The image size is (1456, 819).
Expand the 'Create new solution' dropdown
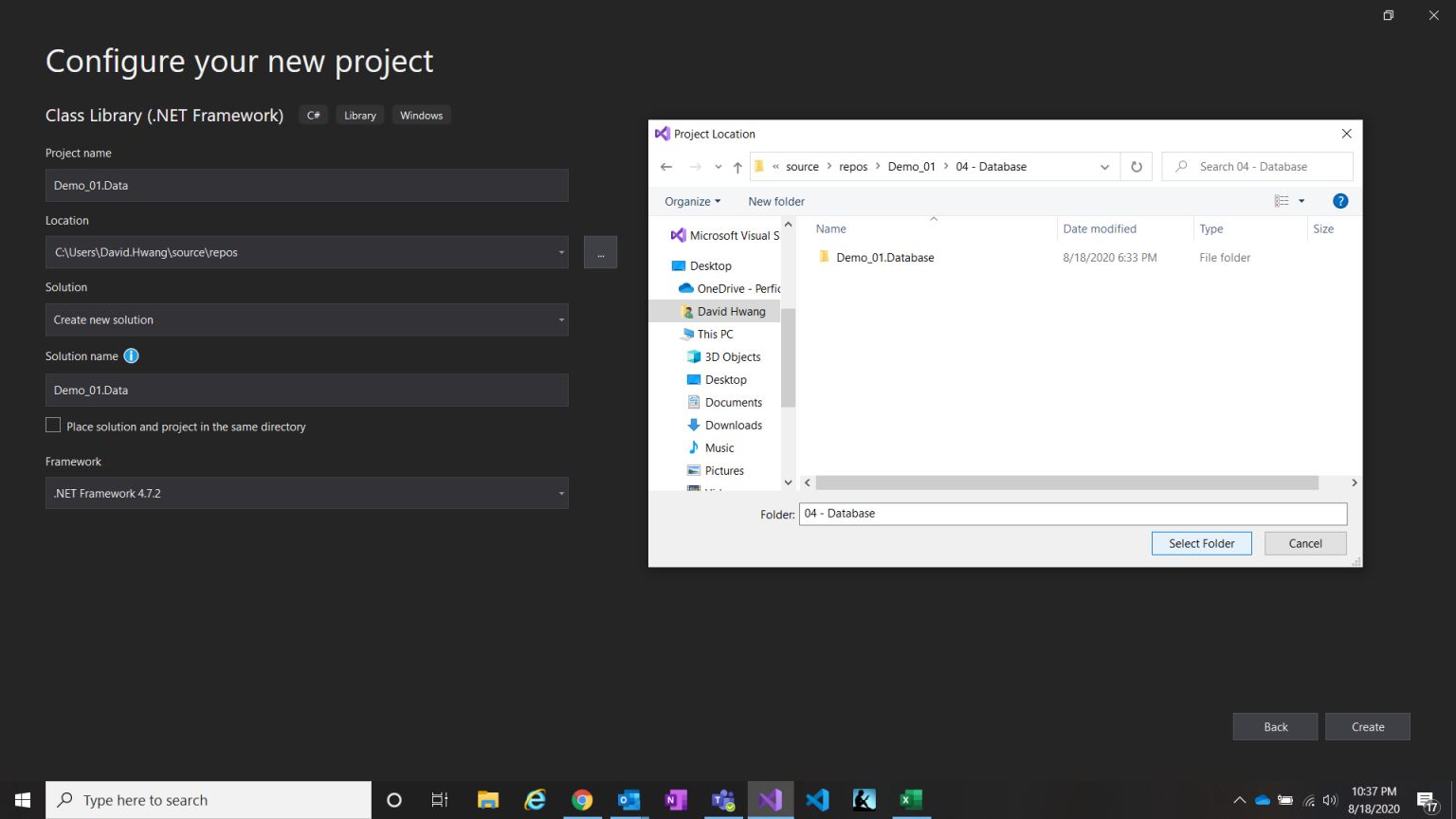click(x=561, y=319)
